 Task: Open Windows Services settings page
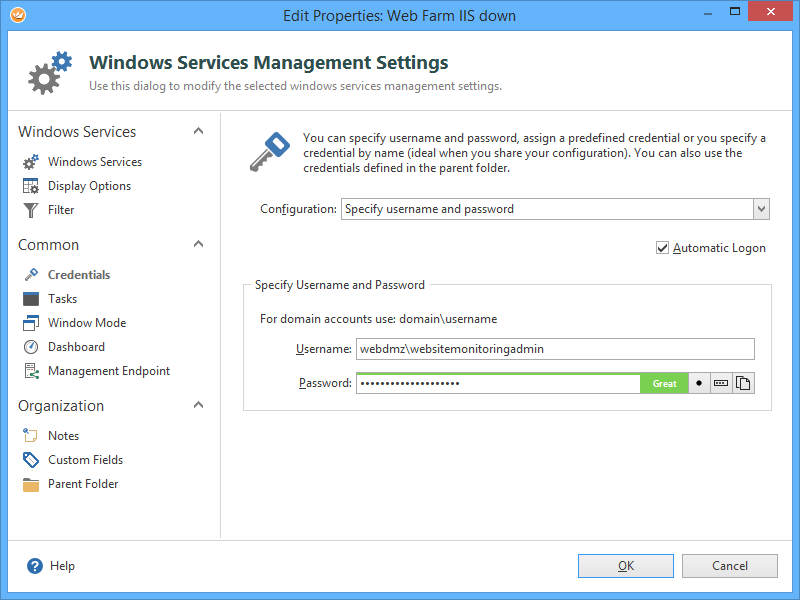pyautogui.click(x=94, y=162)
